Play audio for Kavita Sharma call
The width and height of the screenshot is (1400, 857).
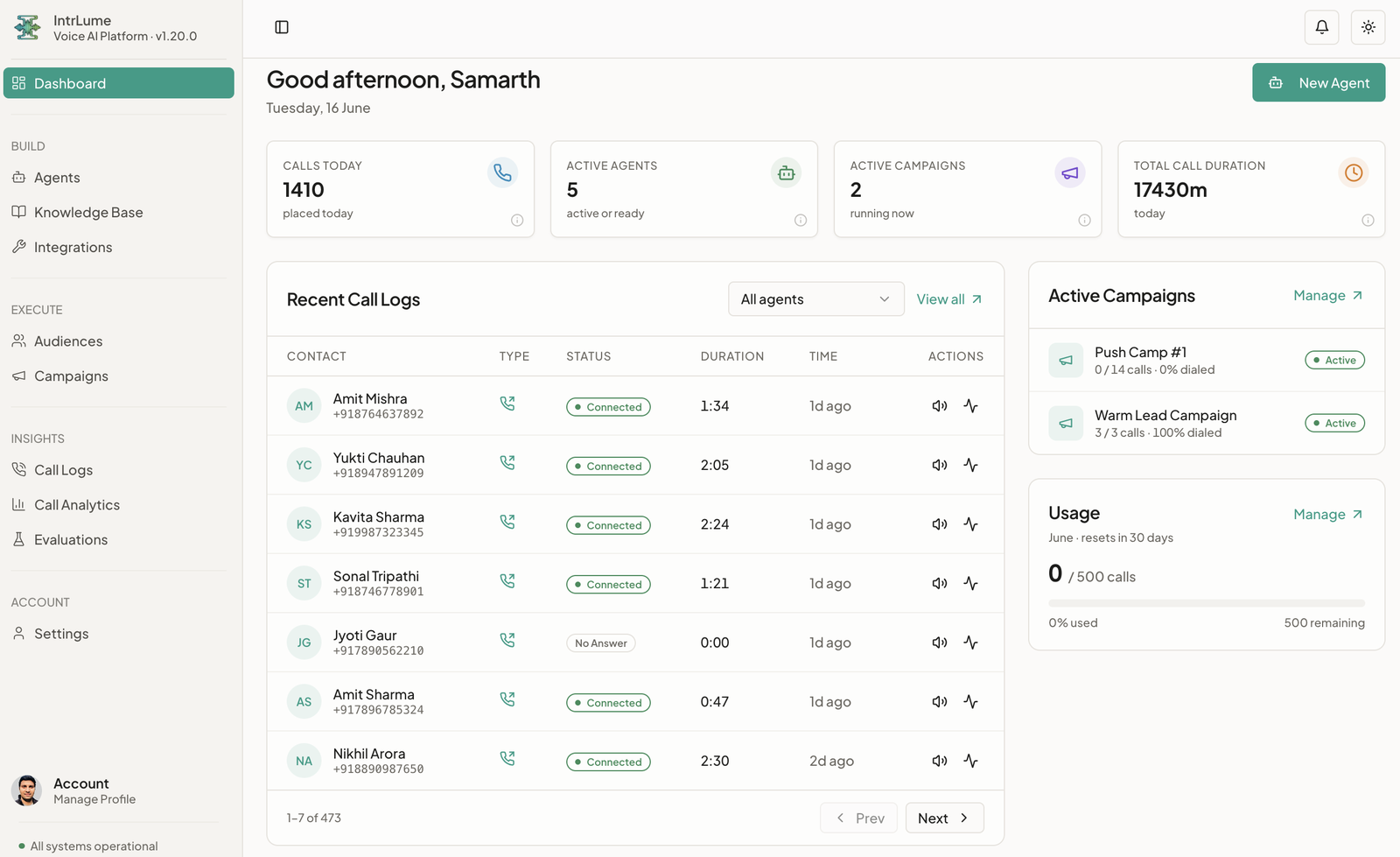(x=940, y=524)
